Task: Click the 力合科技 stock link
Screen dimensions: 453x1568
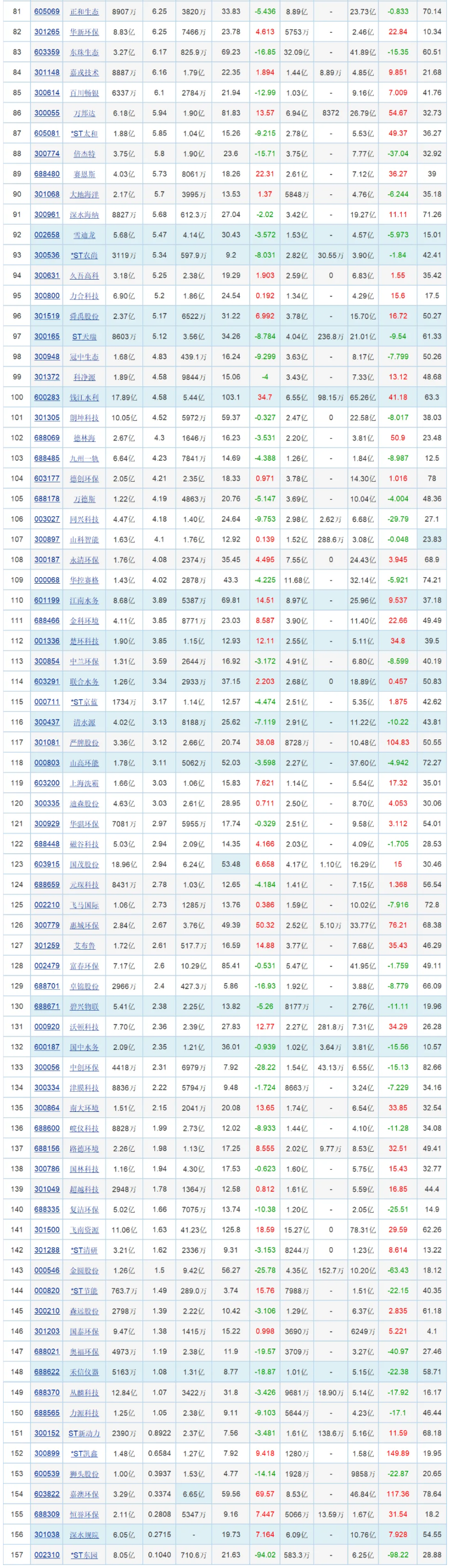Action: tap(84, 296)
